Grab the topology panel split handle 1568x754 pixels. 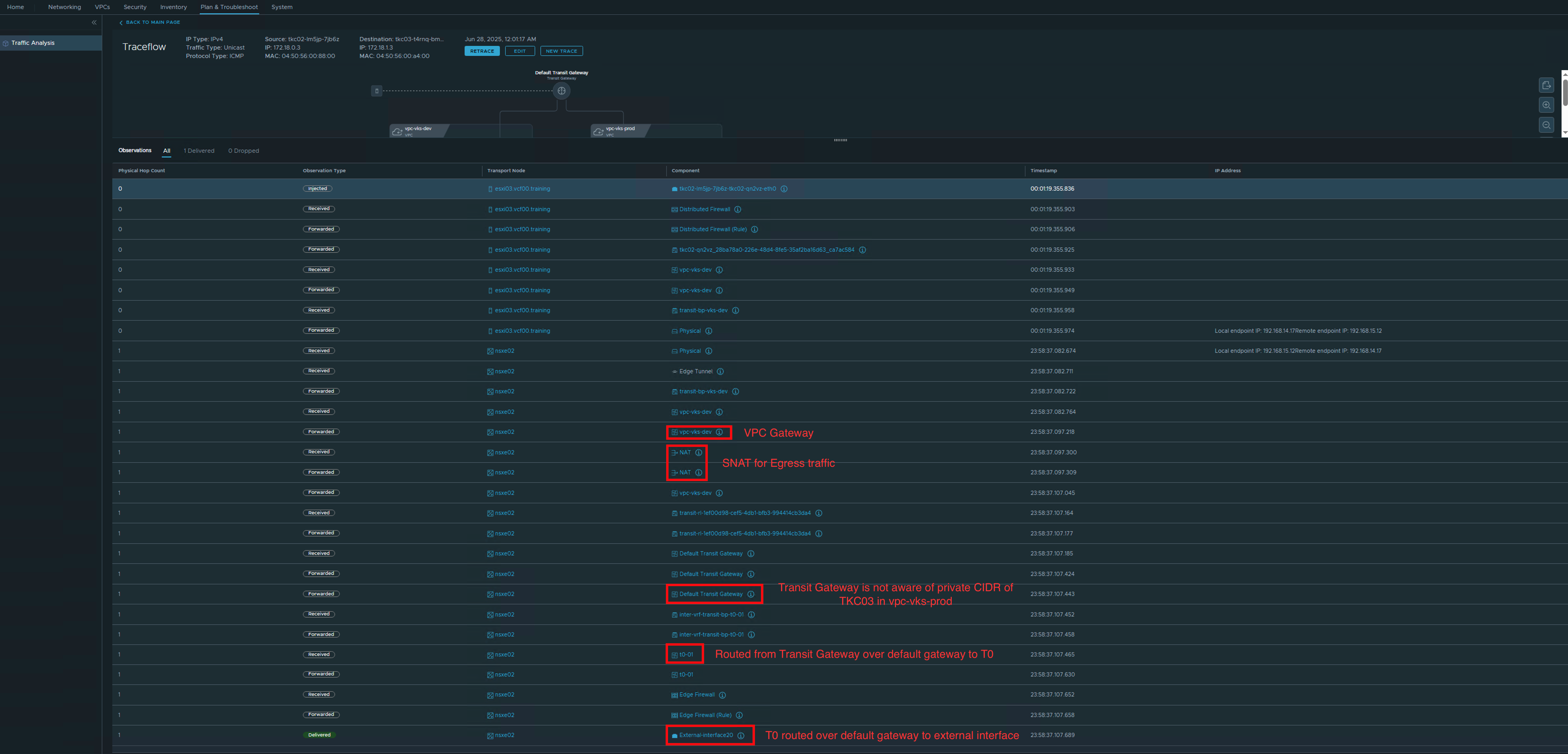click(840, 141)
